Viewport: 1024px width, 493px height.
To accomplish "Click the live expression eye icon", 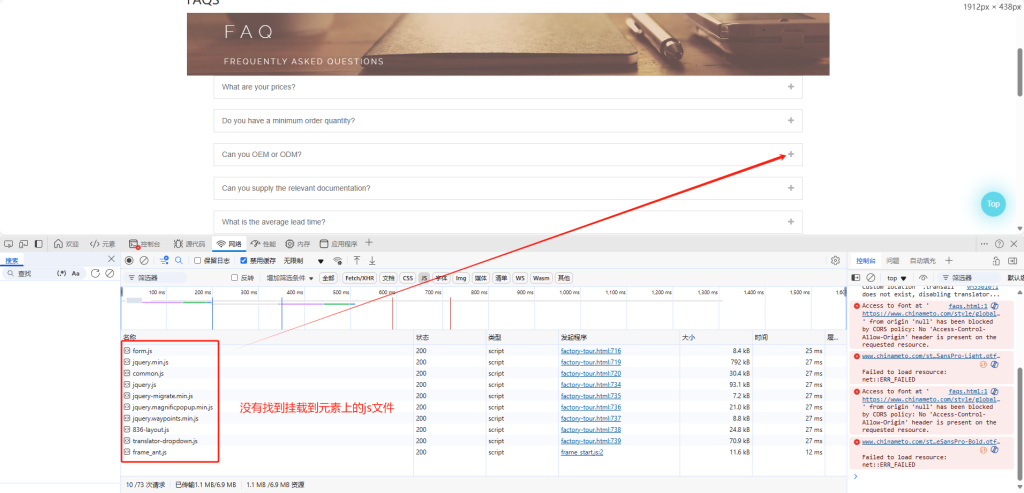I will tap(923, 278).
